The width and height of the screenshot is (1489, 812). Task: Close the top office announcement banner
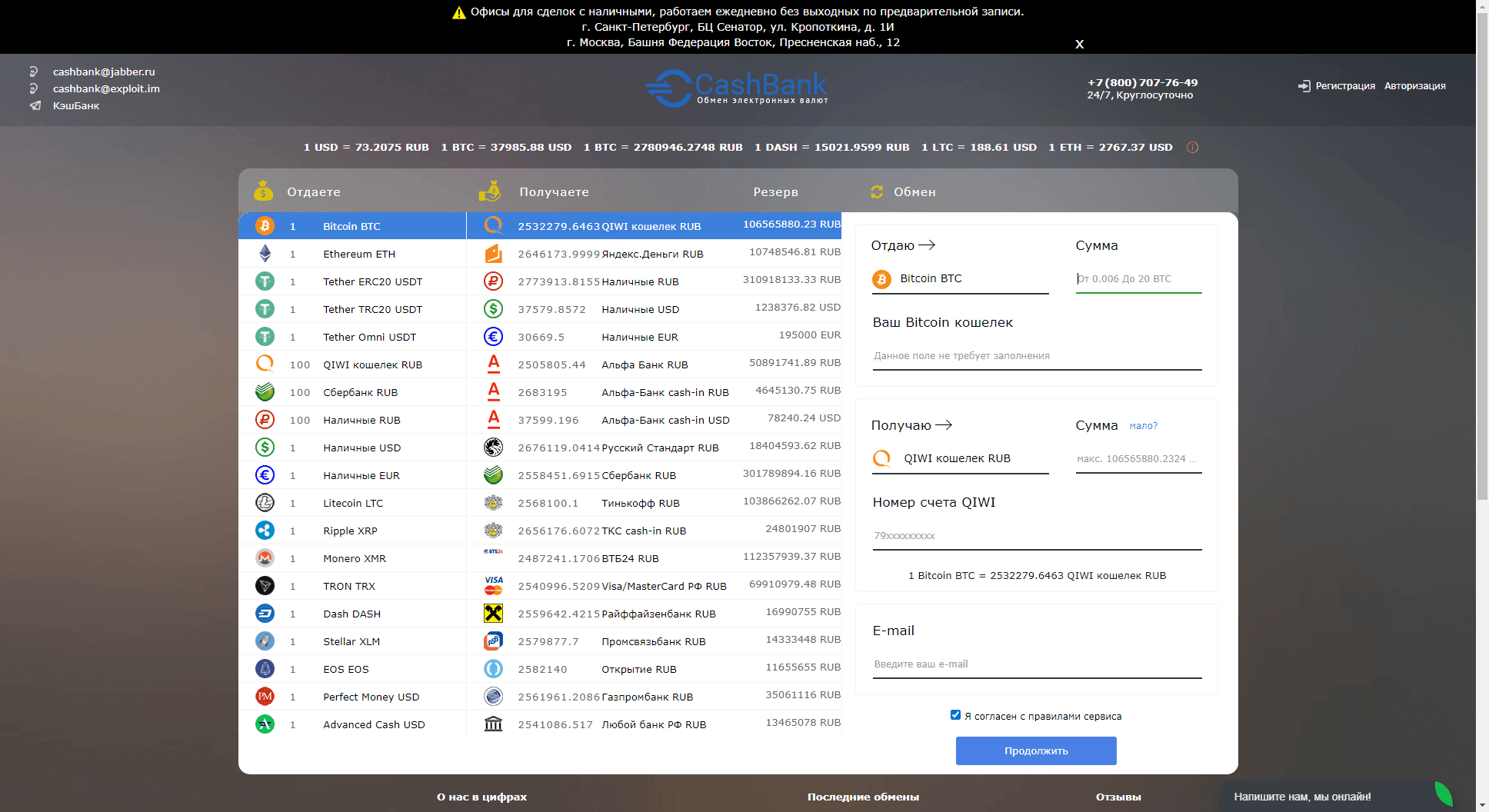pyautogui.click(x=1079, y=45)
